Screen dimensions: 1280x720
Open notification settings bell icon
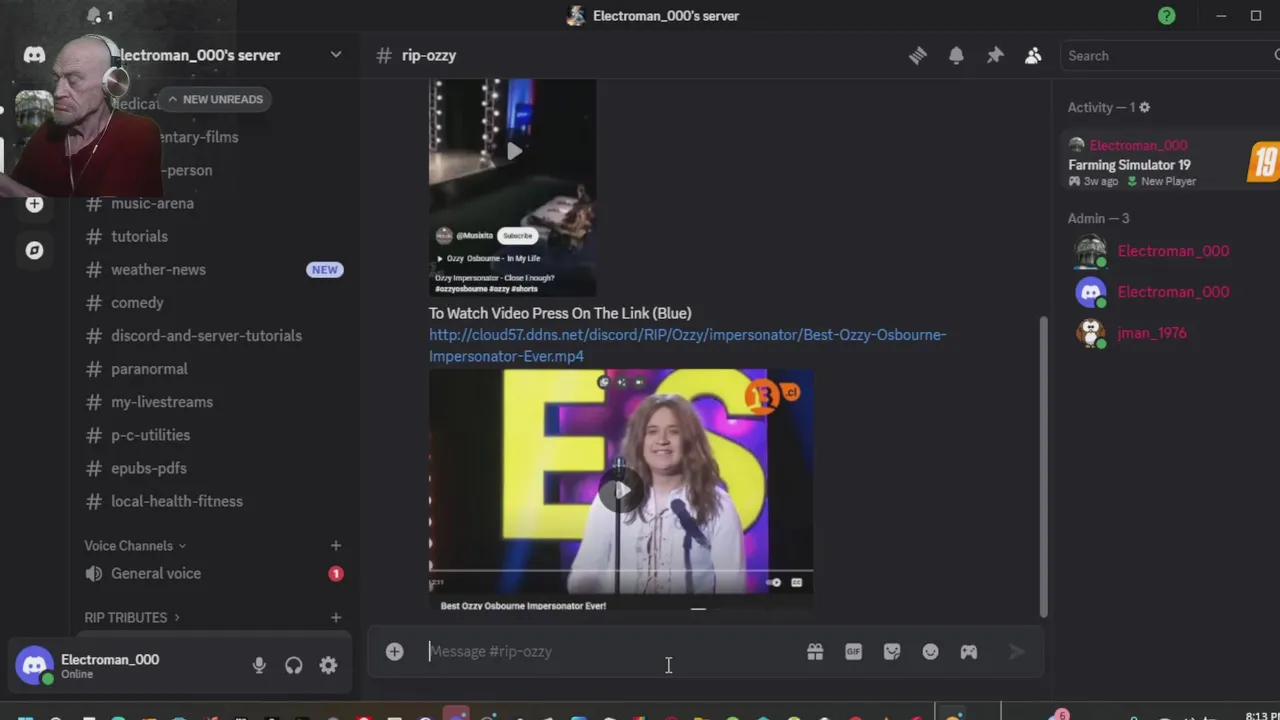pos(956,56)
